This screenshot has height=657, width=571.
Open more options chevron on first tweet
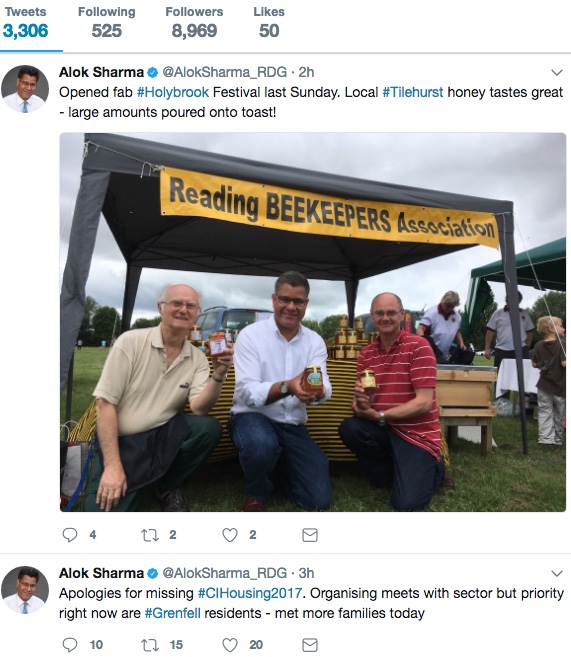pos(557,72)
